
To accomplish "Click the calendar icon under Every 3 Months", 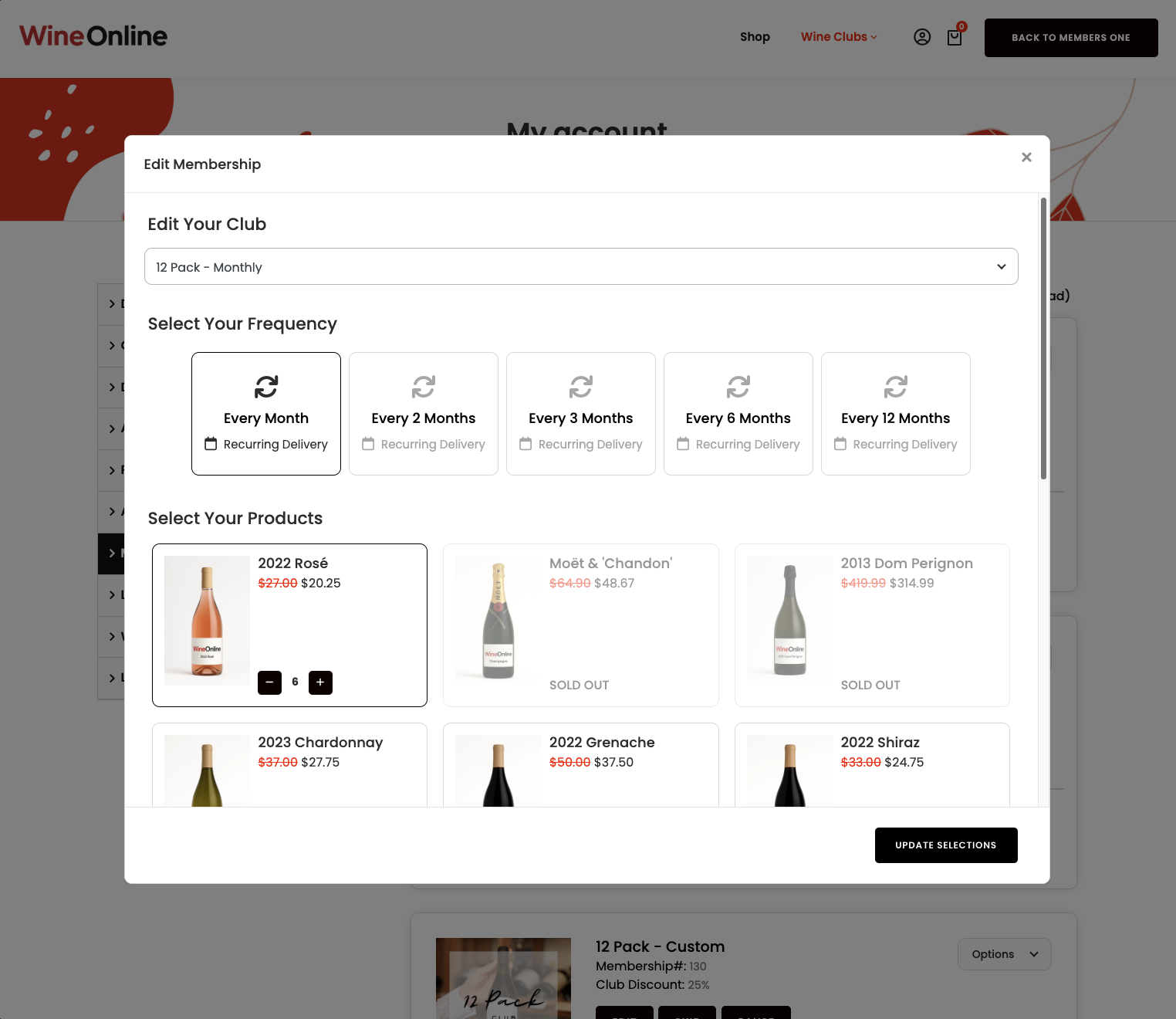I will [x=525, y=444].
